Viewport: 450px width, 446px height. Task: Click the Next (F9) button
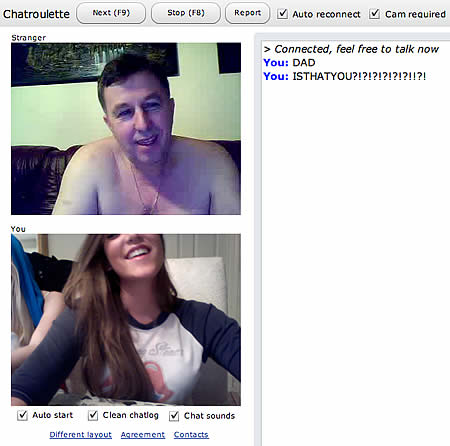(x=111, y=13)
